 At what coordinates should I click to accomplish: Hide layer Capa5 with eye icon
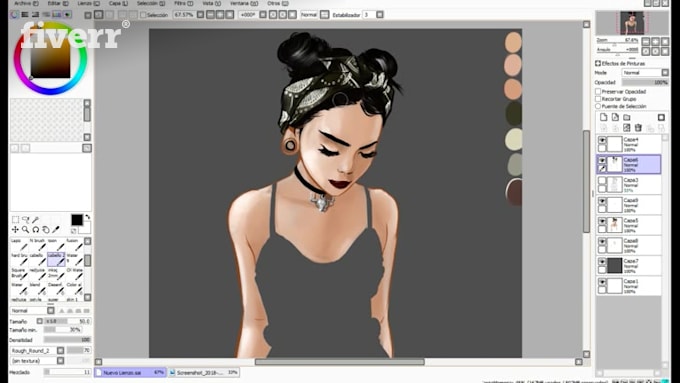[602, 221]
